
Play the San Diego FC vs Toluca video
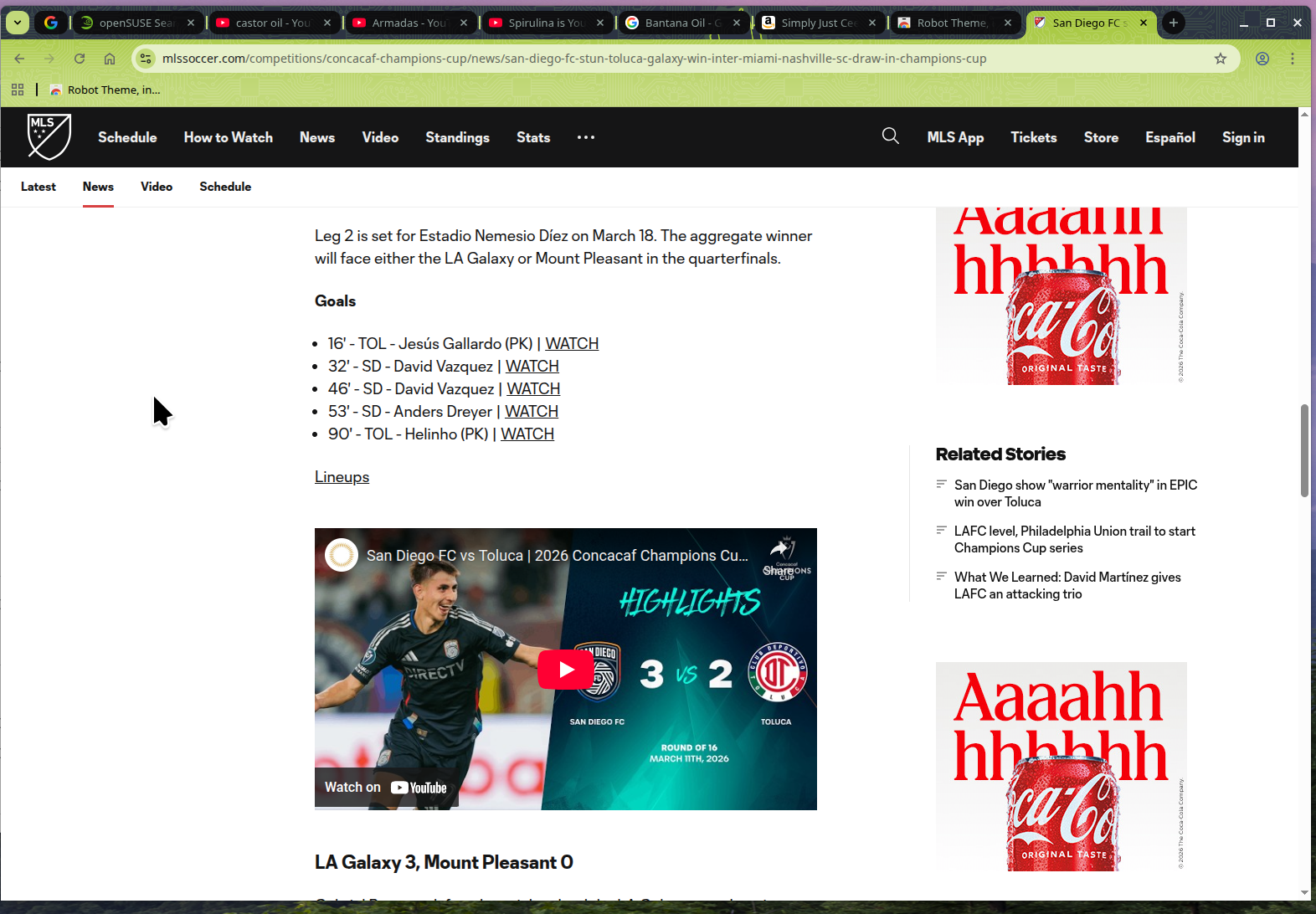(x=566, y=670)
